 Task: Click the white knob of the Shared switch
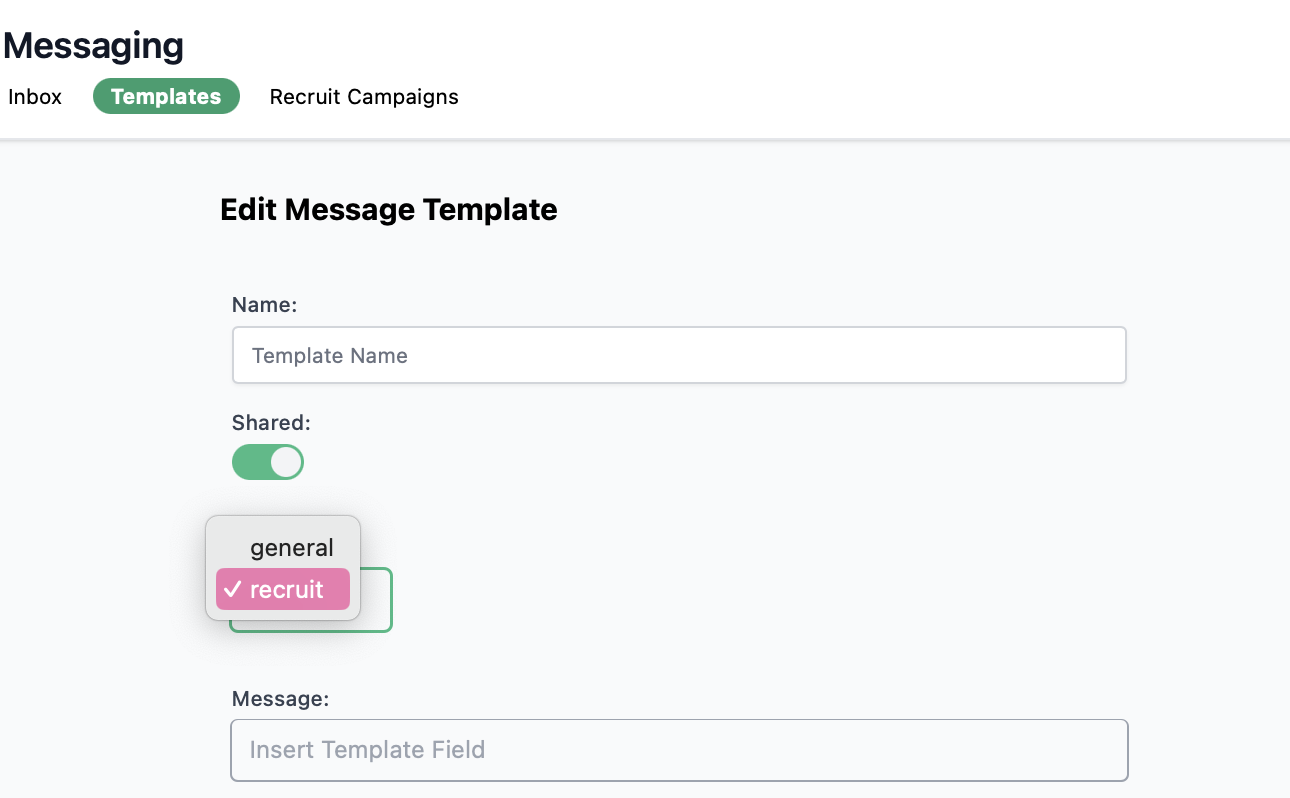pyautogui.click(x=286, y=462)
